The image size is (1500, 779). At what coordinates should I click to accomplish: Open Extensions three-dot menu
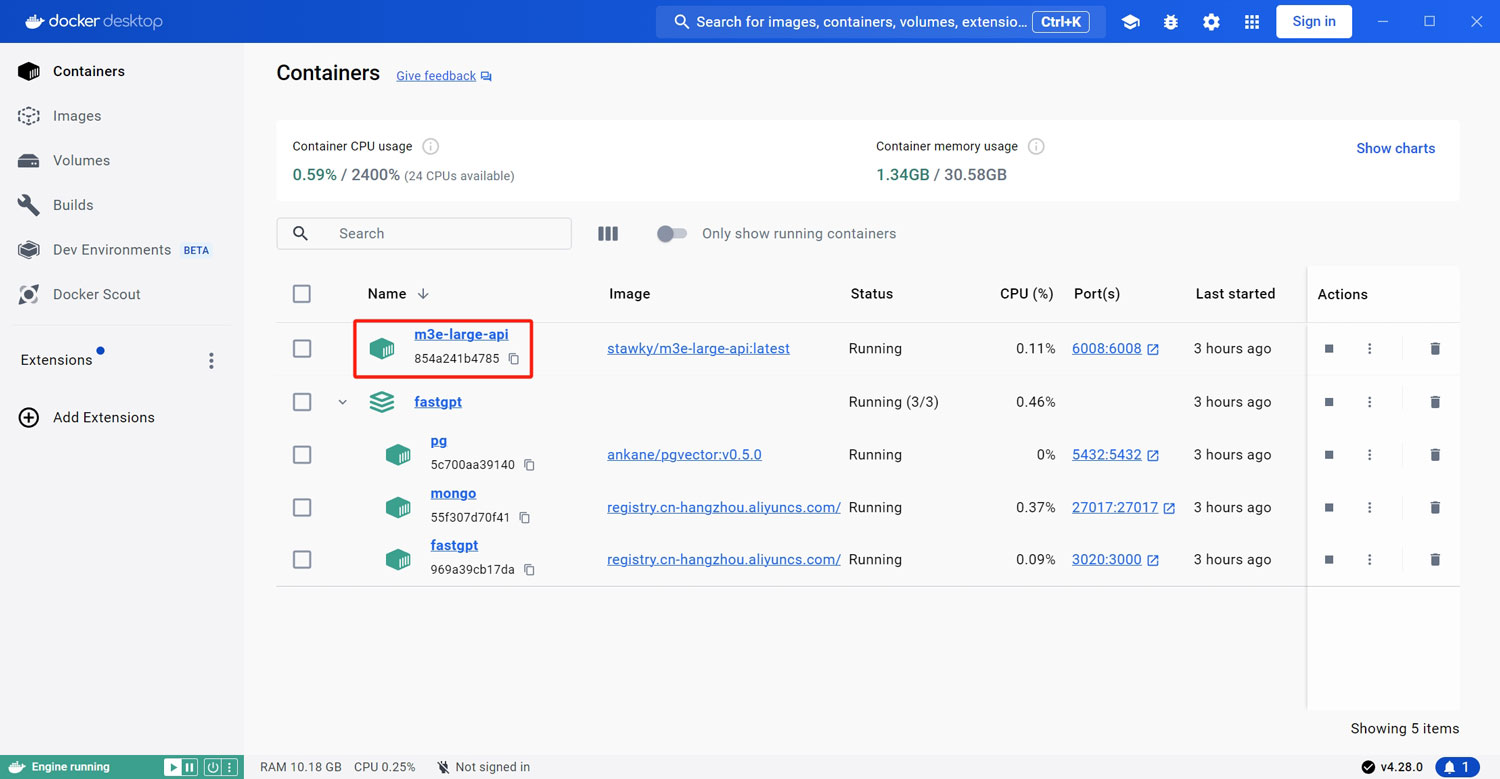pyautogui.click(x=211, y=360)
